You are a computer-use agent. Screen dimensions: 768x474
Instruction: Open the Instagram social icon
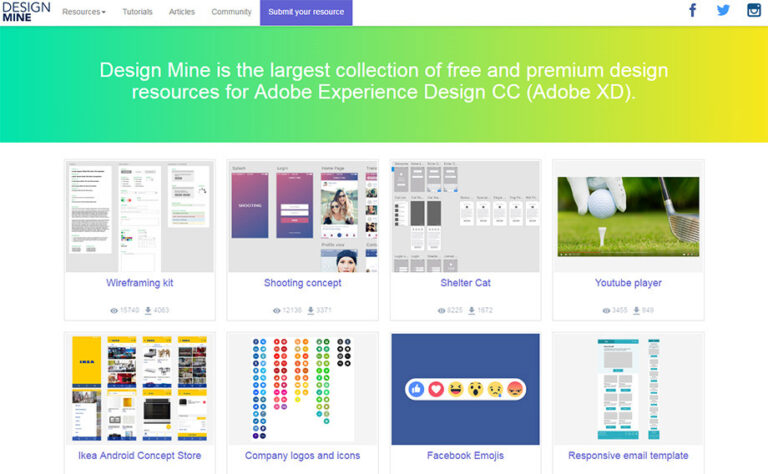[x=753, y=10]
